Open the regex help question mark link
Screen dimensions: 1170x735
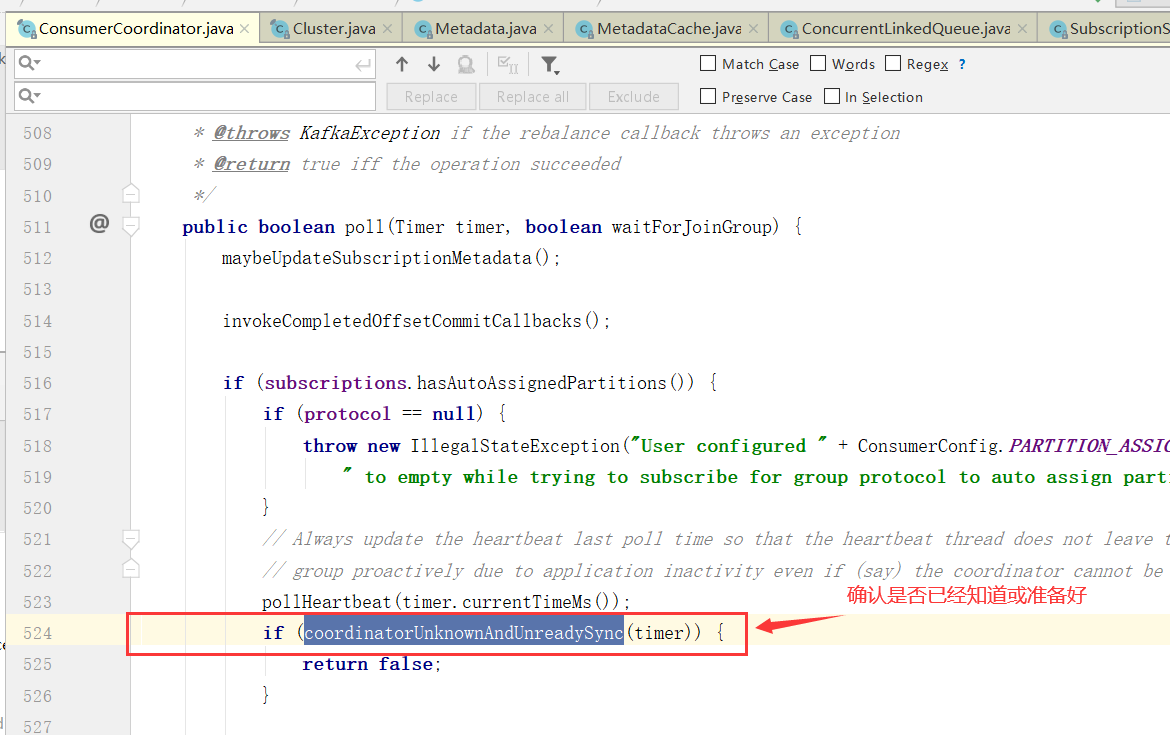pyautogui.click(x=962, y=64)
